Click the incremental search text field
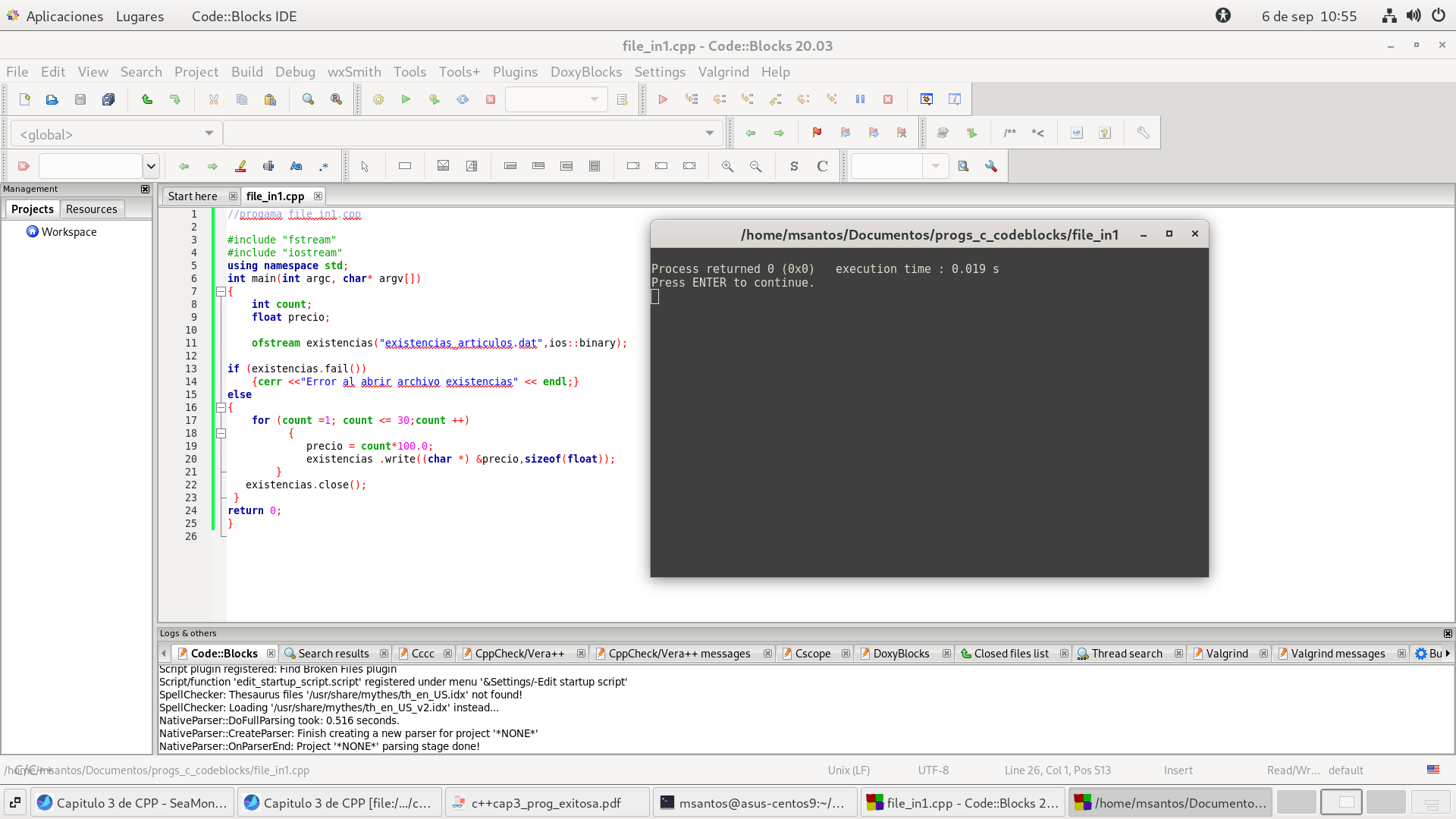1456x819 pixels. (x=89, y=166)
